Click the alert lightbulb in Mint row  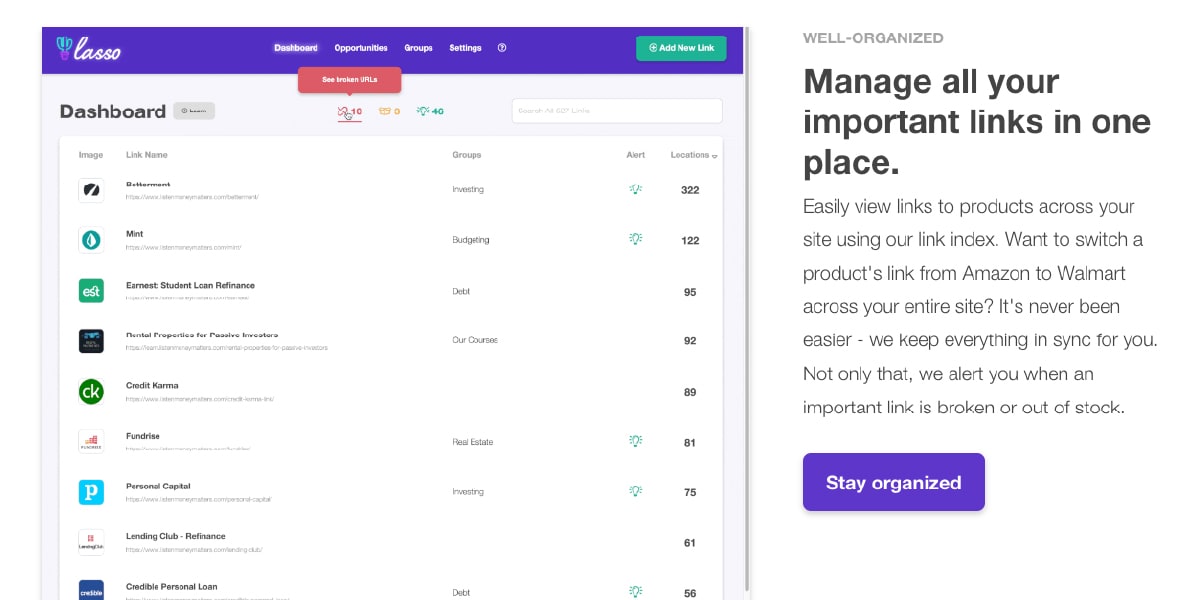pos(635,239)
